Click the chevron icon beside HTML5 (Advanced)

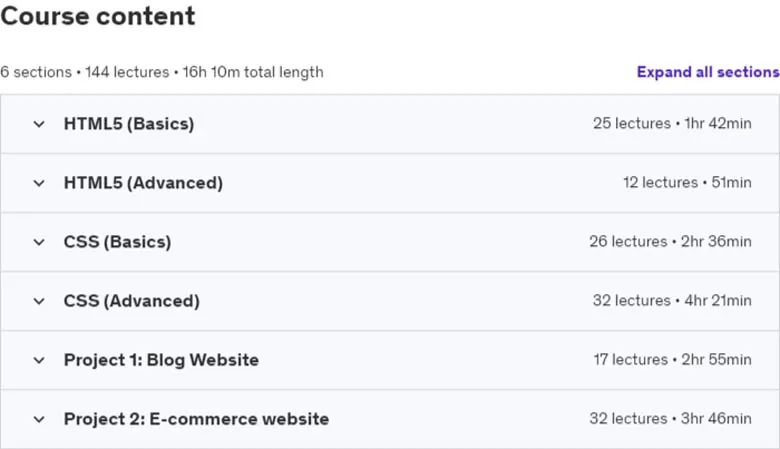39,183
